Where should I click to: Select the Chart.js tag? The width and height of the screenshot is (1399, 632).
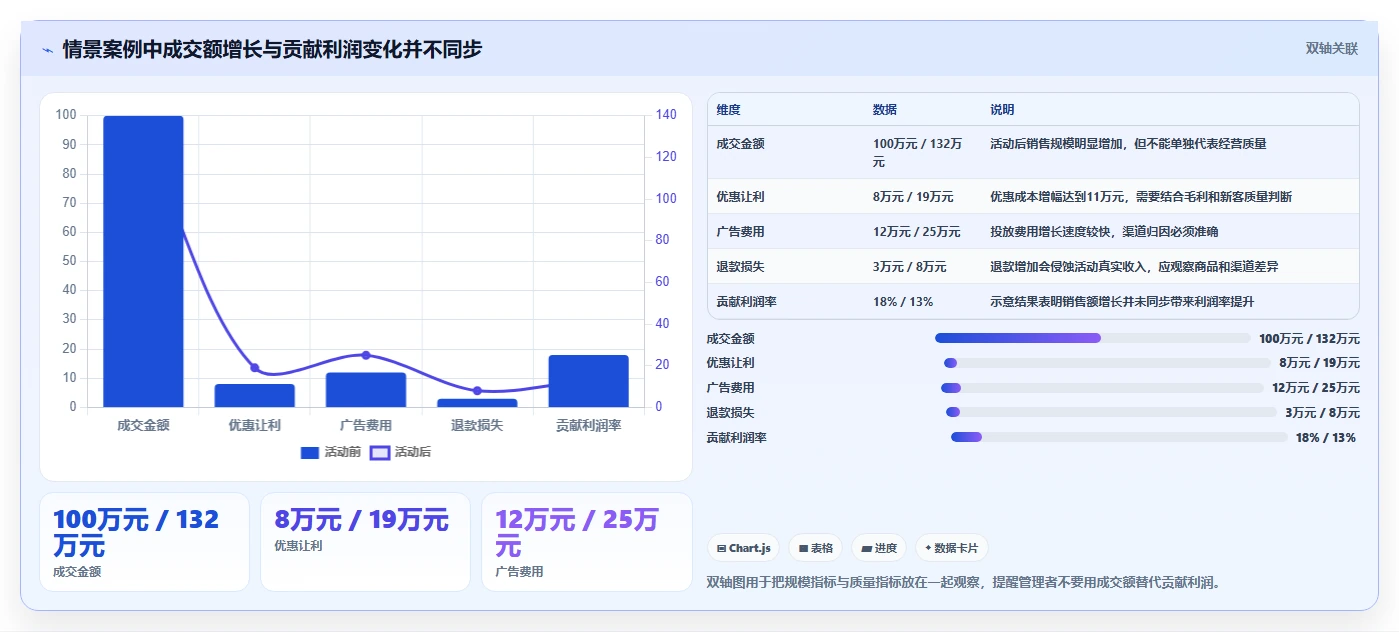744,548
